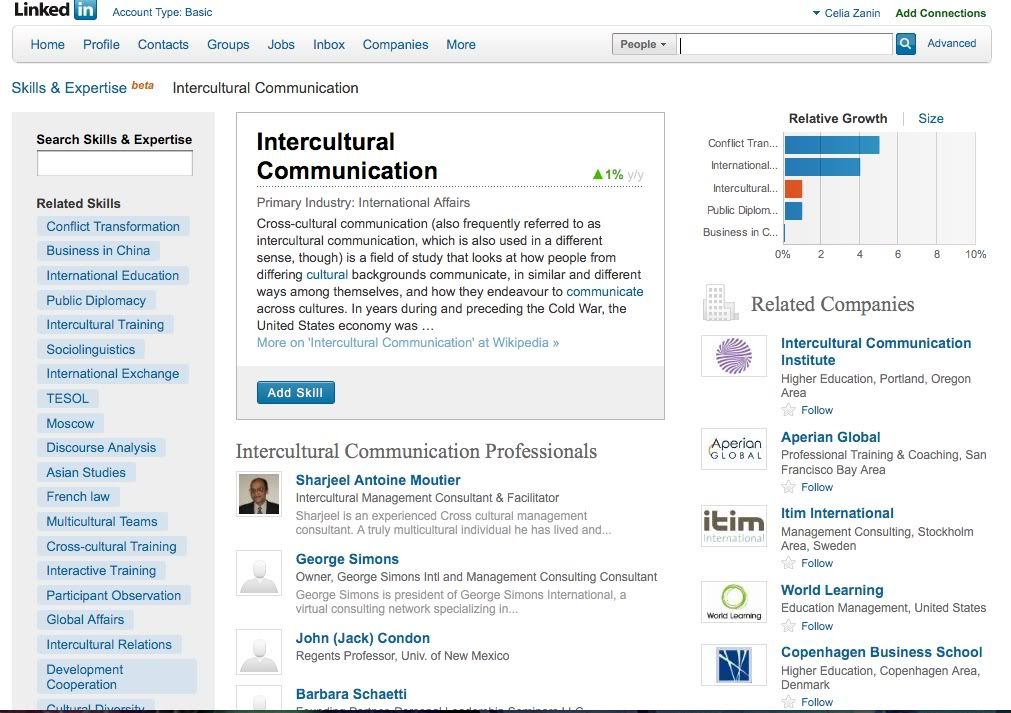Open the People search category dropdown
Image resolution: width=1011 pixels, height=713 pixels.
point(643,44)
